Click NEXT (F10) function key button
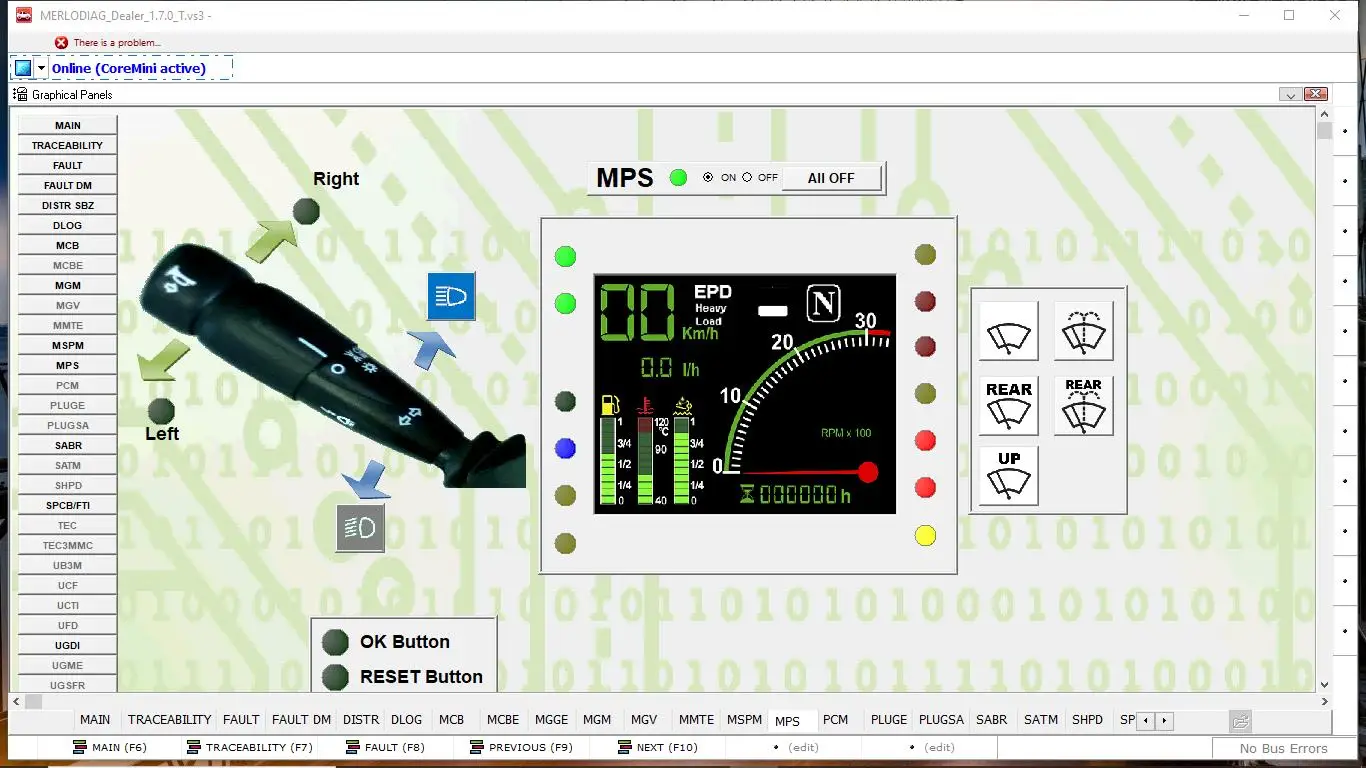Screen dimensions: 1366x768 [x=657, y=747]
